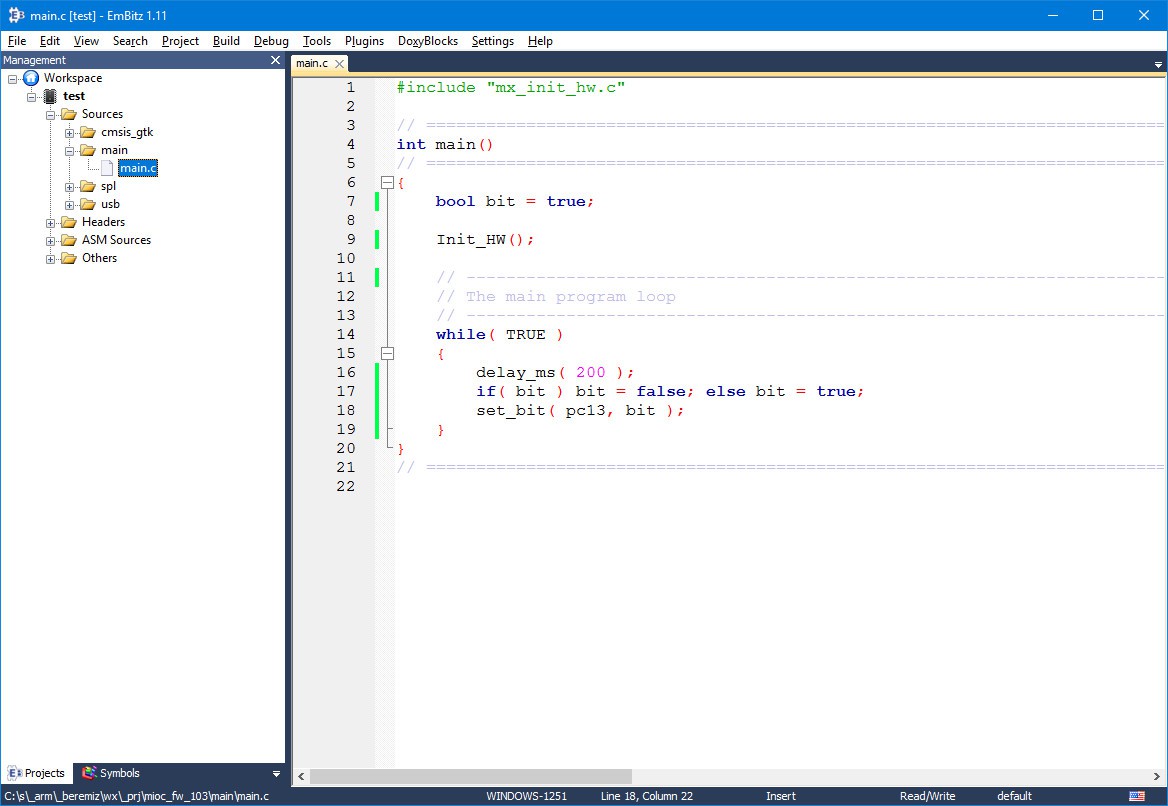
Task: Select the ASM Sources tree item
Action: pyautogui.click(x=116, y=240)
